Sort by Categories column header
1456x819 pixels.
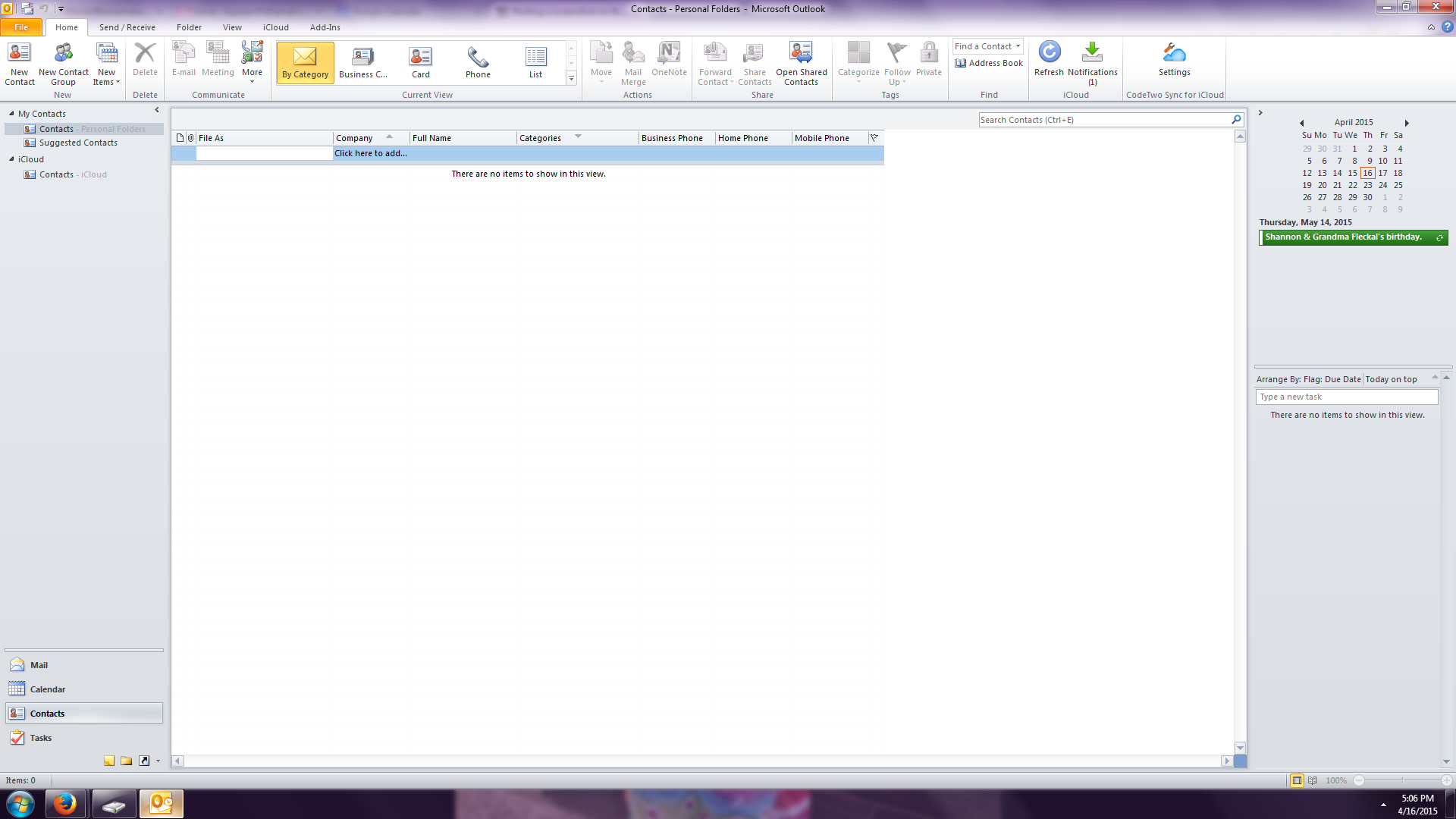(577, 138)
